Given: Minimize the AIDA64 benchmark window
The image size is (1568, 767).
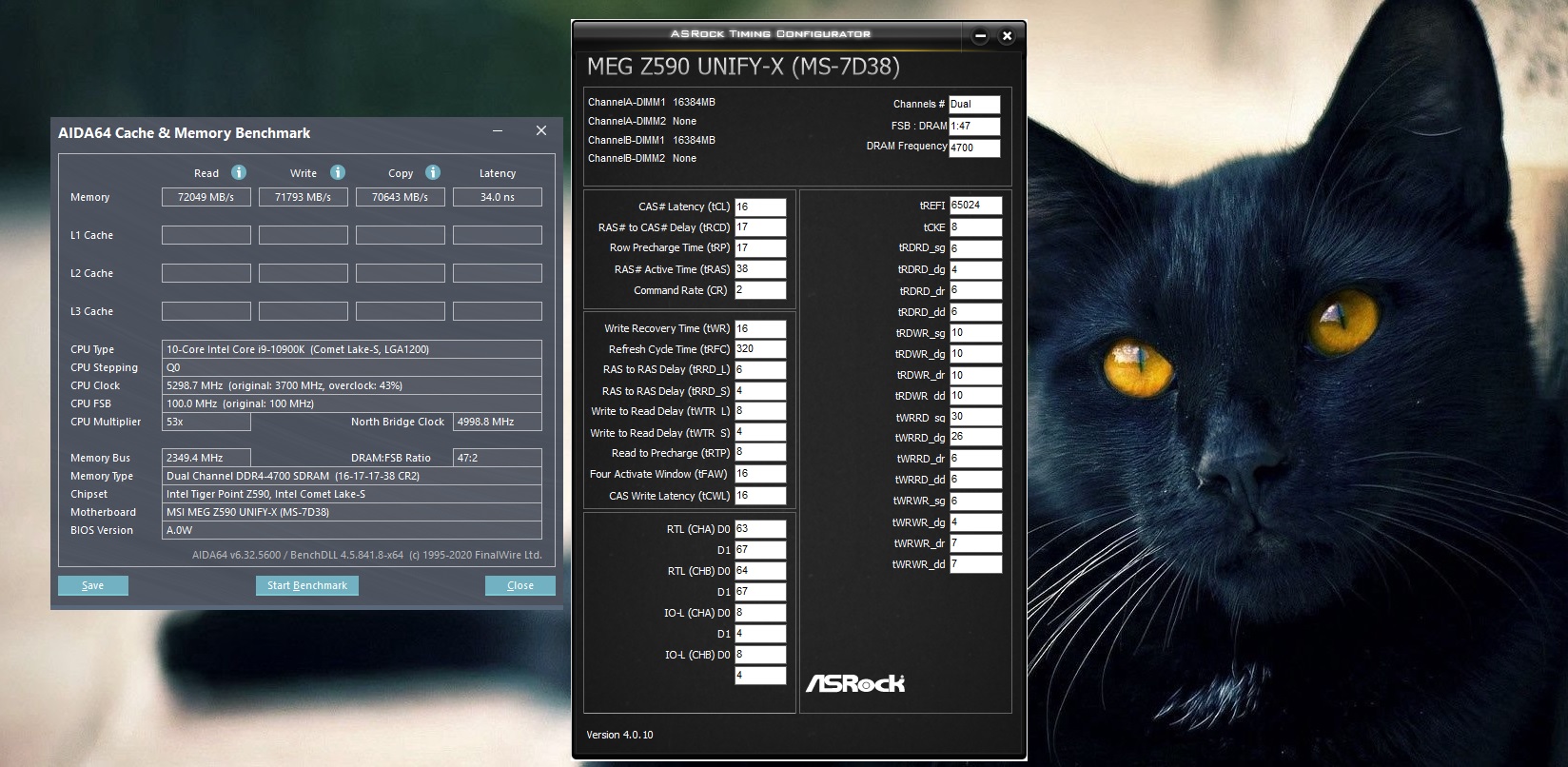Looking at the screenshot, I should 498,131.
